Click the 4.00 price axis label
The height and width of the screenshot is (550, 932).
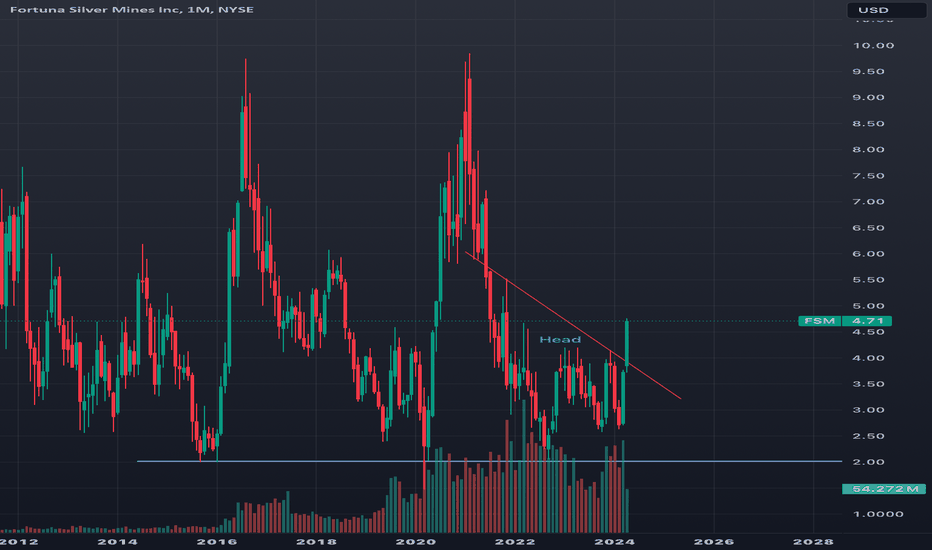click(868, 358)
